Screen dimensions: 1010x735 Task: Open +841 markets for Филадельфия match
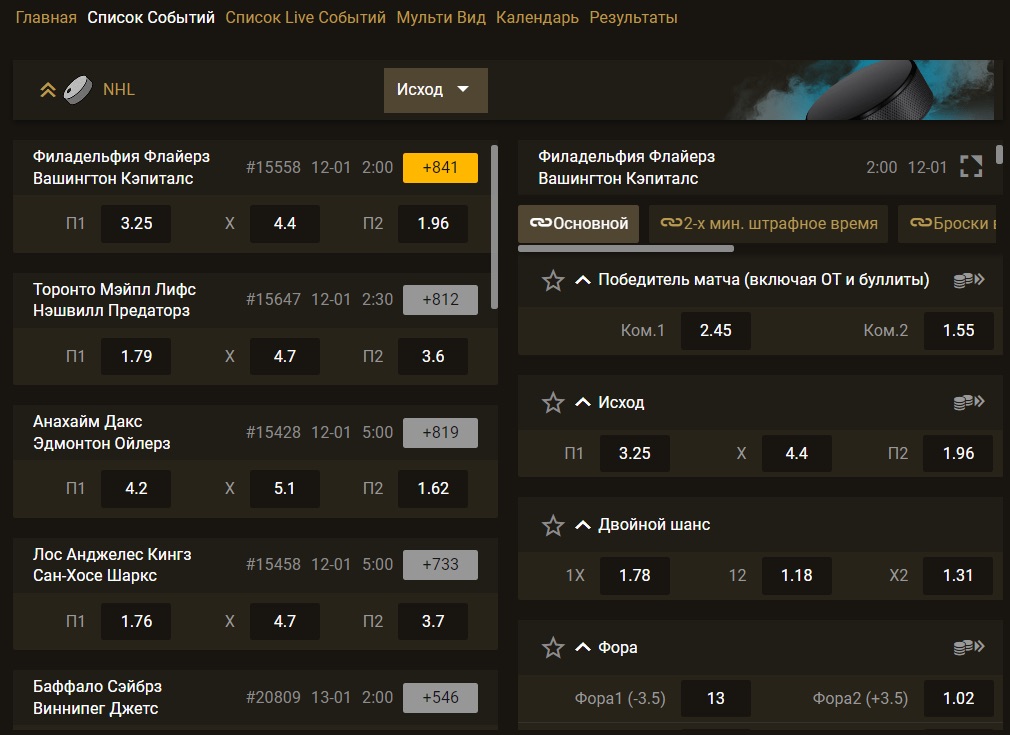441,167
